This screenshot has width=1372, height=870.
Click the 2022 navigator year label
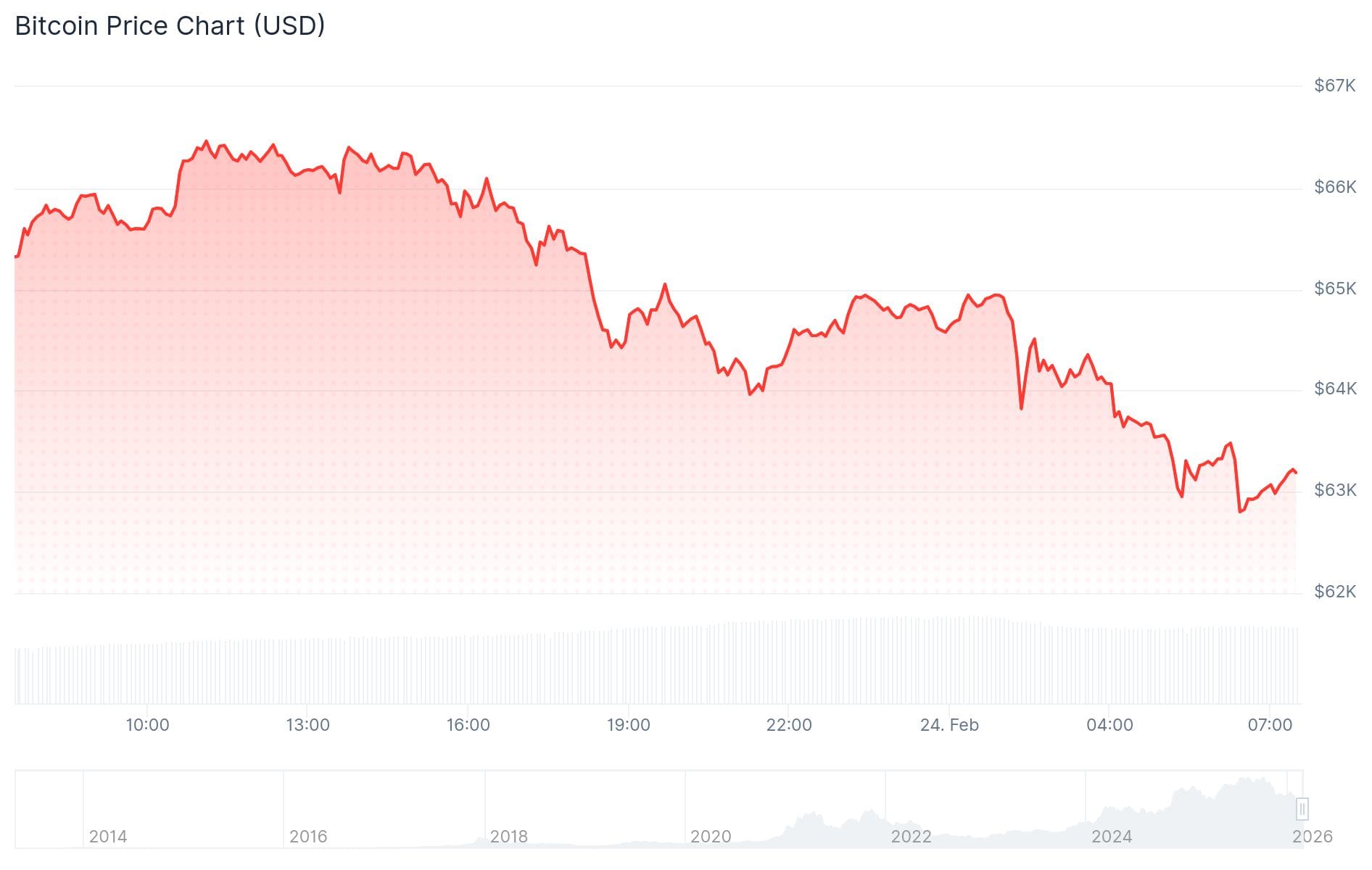[x=911, y=837]
